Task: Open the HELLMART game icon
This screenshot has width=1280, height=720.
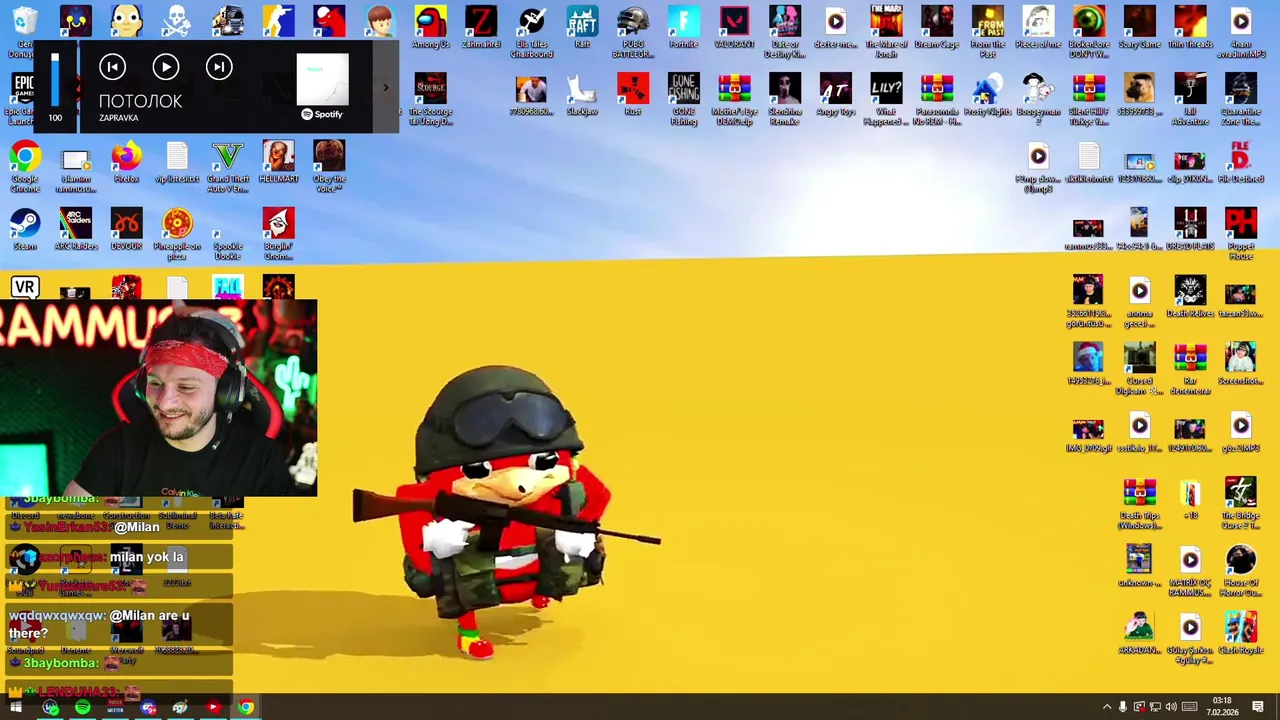Action: click(279, 162)
